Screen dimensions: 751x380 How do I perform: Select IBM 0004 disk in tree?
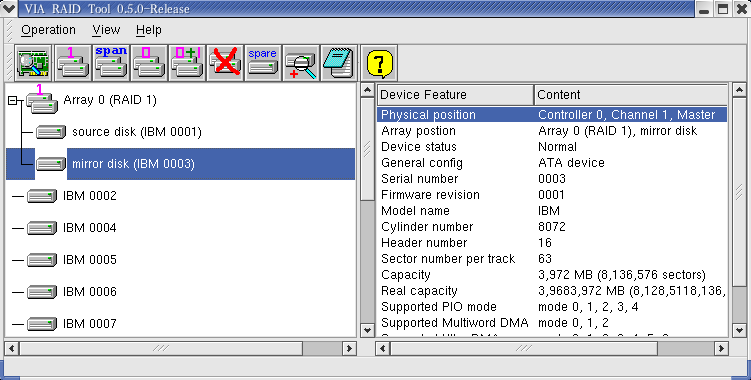point(90,228)
